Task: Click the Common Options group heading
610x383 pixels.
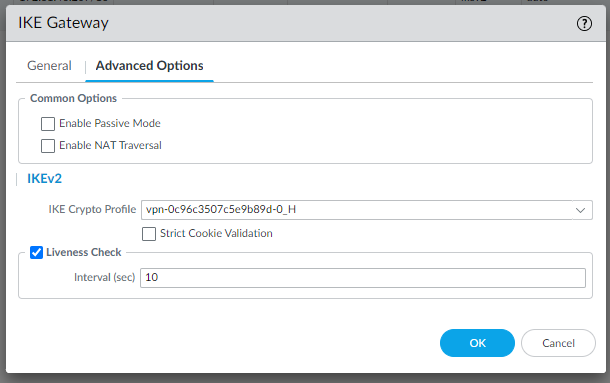Action: pos(73,98)
